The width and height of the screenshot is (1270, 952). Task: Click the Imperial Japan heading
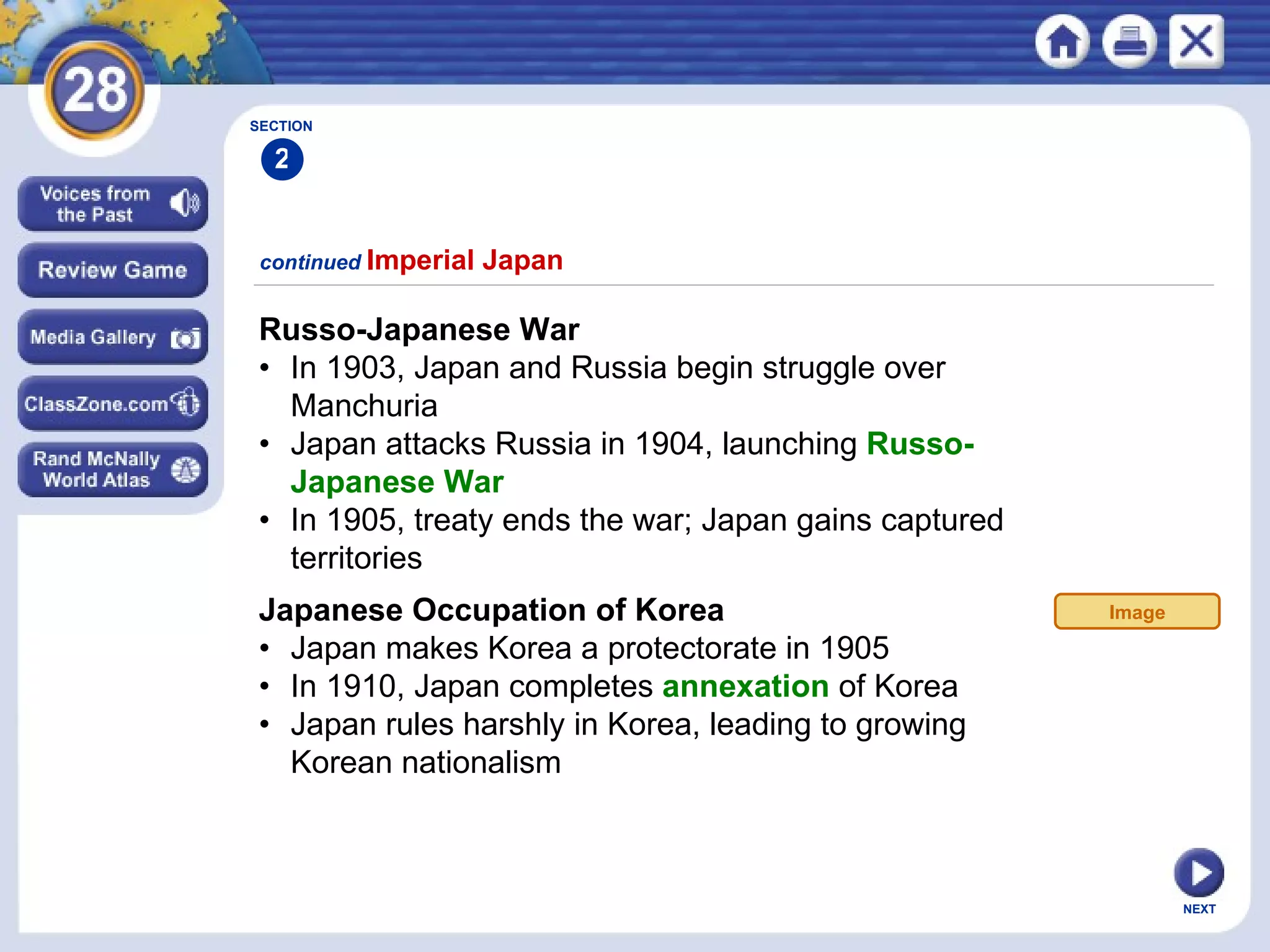tap(464, 260)
